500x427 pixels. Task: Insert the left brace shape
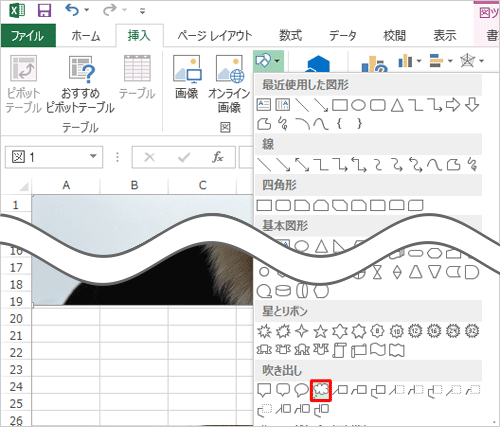click(x=340, y=124)
